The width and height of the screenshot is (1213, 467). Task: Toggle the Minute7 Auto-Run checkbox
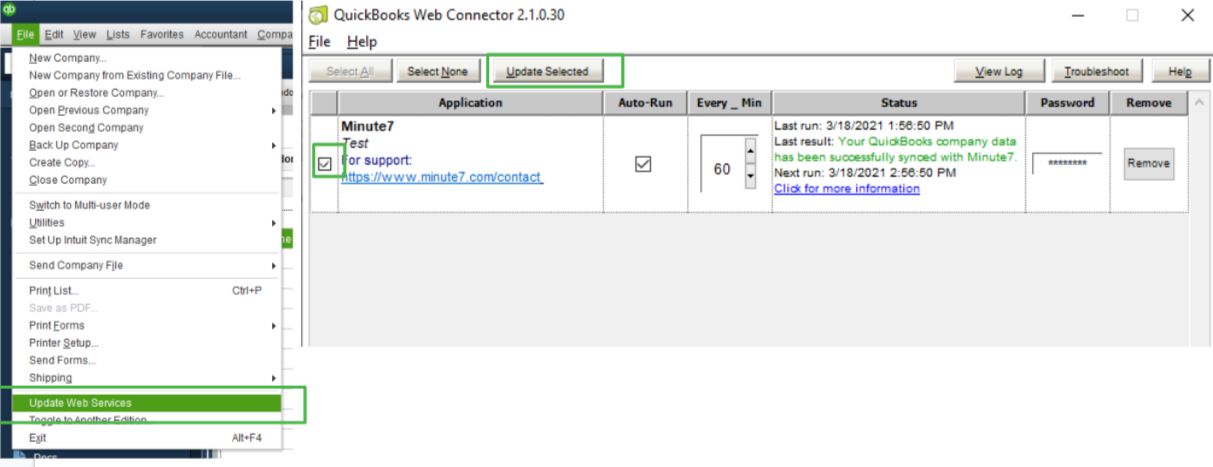tap(643, 164)
